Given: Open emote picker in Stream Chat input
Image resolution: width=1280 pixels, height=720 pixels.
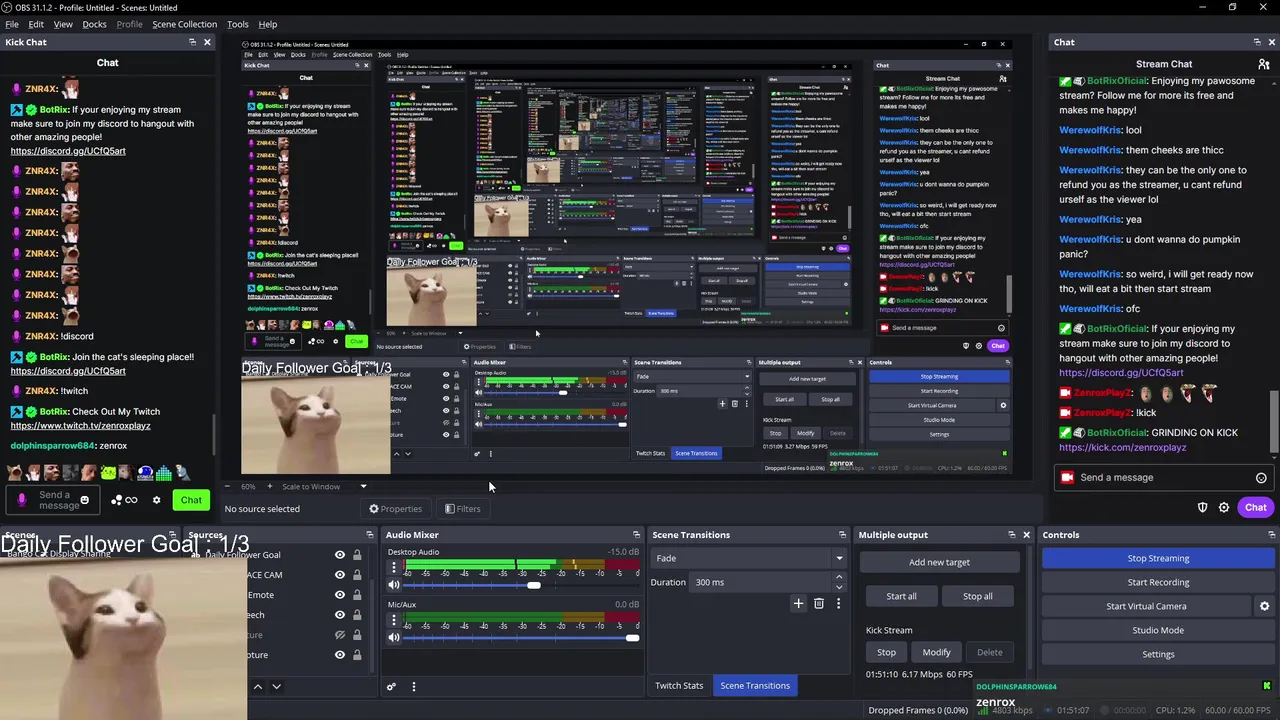Looking at the screenshot, I should click(x=1261, y=478).
